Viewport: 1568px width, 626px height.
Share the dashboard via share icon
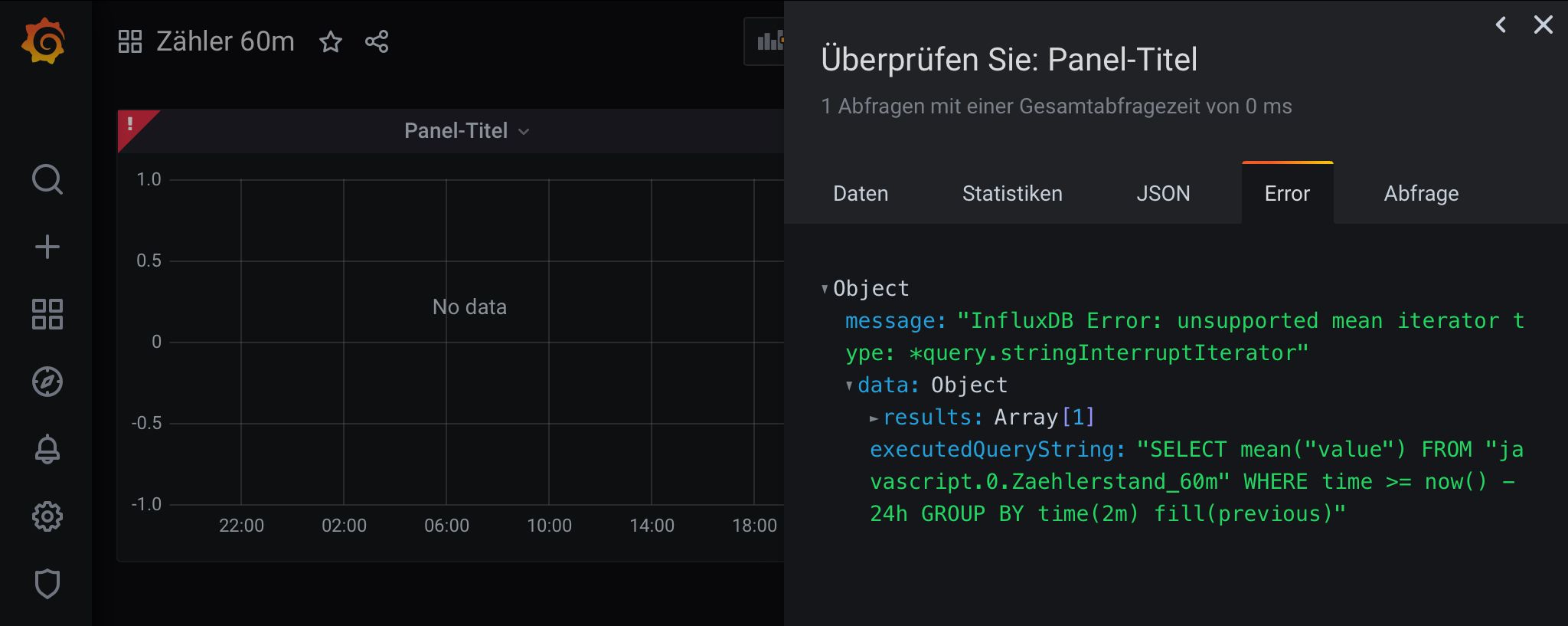coord(377,41)
